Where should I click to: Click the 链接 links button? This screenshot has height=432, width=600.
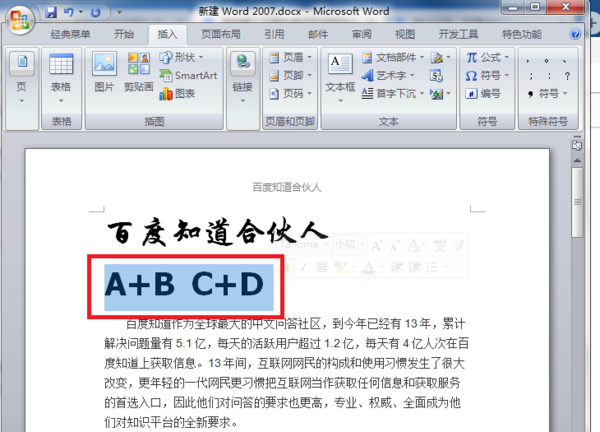pos(243,78)
